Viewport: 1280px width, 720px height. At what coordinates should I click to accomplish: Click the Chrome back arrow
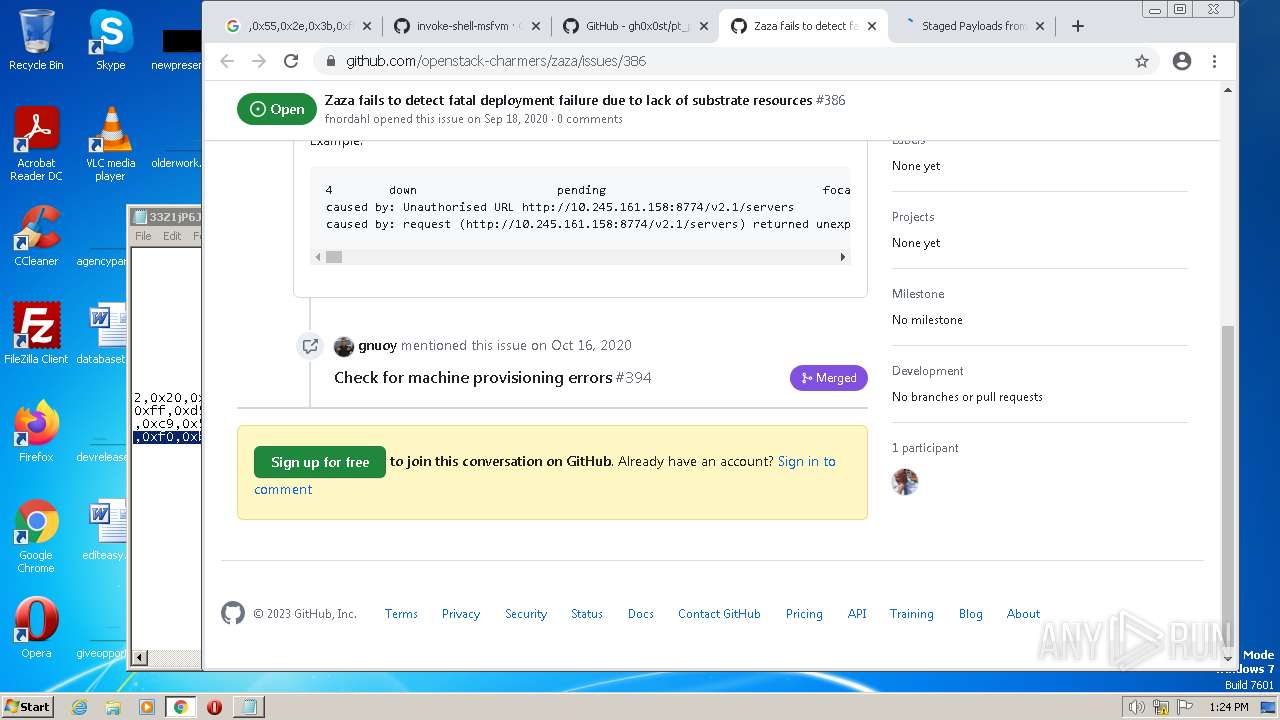tap(227, 61)
